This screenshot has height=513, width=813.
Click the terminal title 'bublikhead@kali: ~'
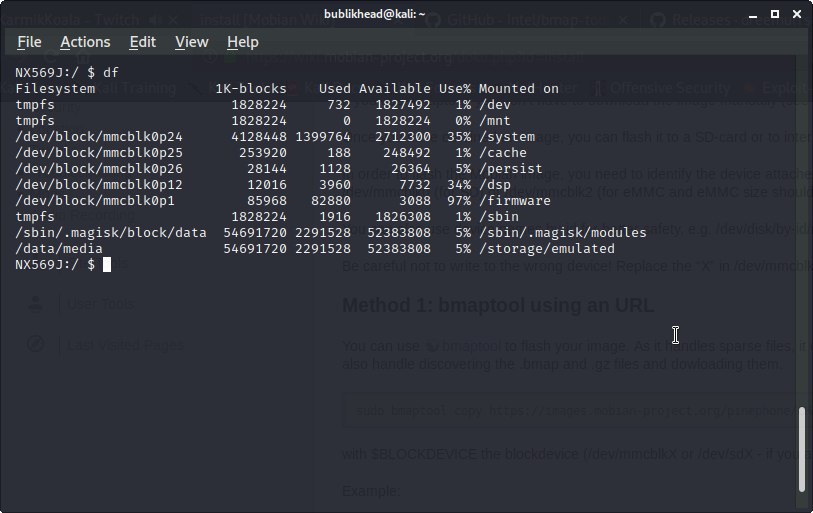coord(374,14)
